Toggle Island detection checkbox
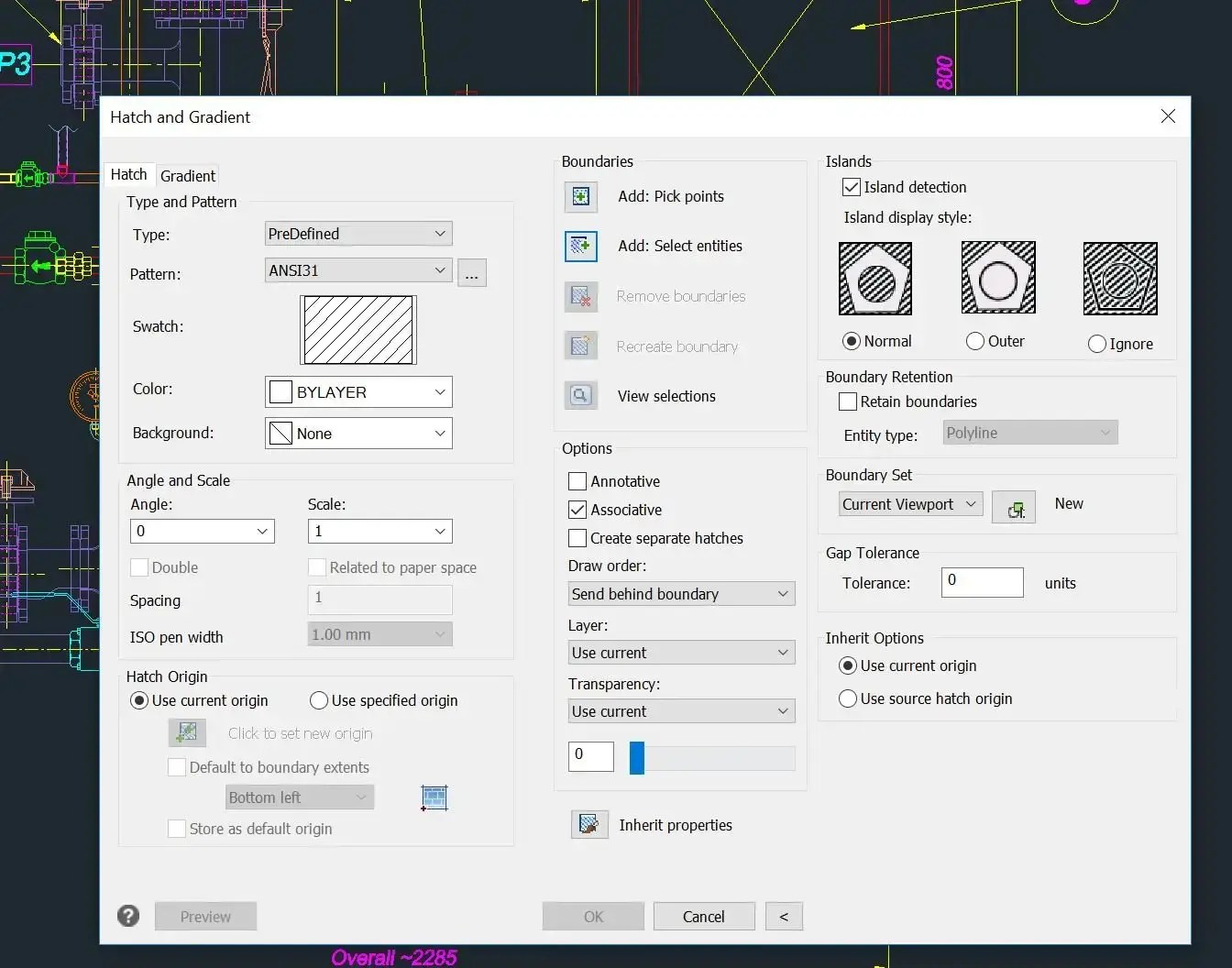 (x=852, y=187)
